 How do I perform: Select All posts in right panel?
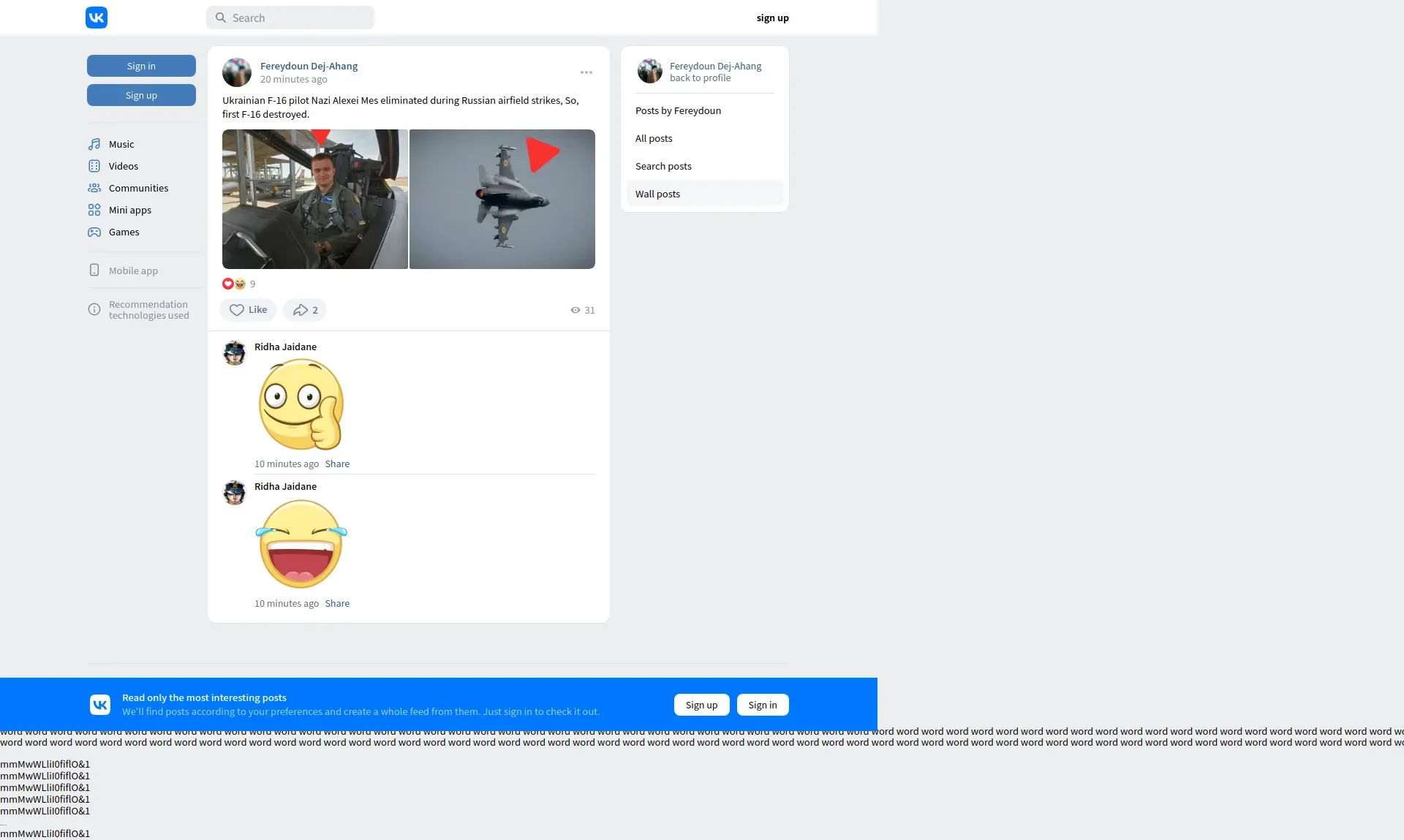pos(654,138)
